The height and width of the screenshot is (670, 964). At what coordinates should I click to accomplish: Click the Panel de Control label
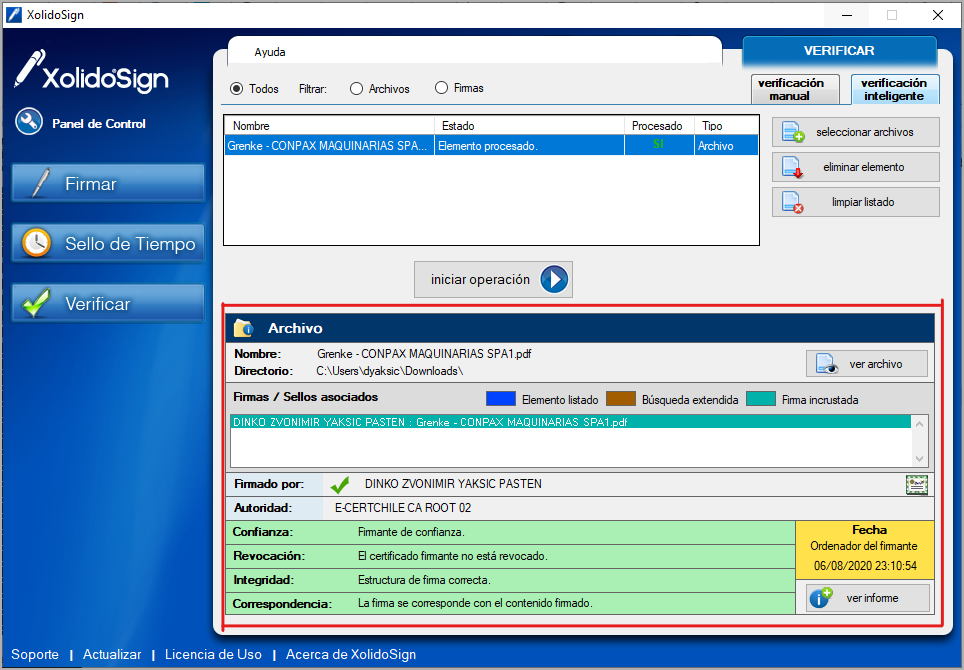[99, 124]
